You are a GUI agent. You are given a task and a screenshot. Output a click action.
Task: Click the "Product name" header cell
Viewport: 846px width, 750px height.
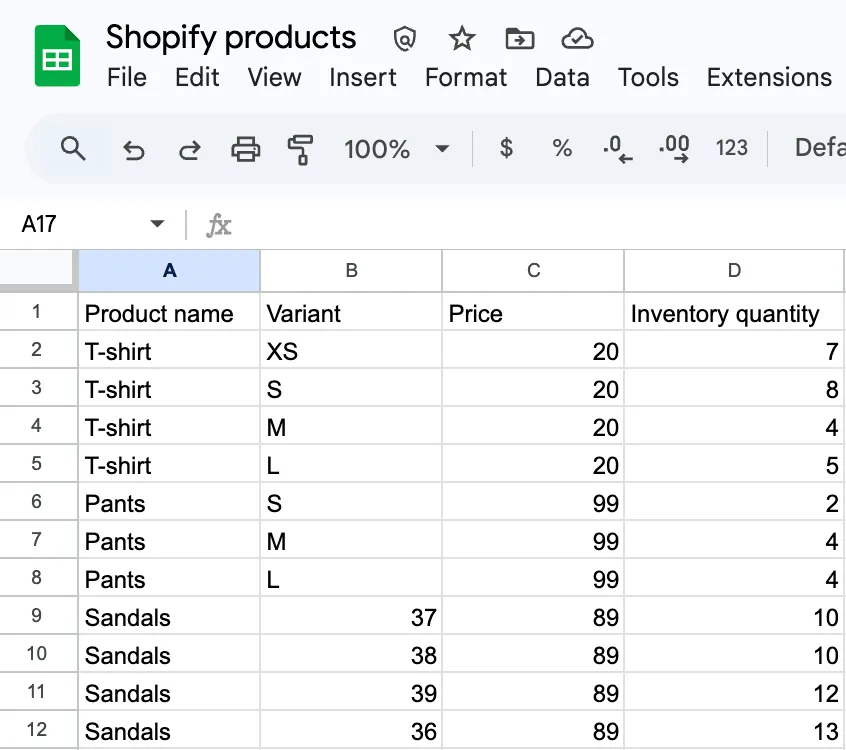click(169, 312)
